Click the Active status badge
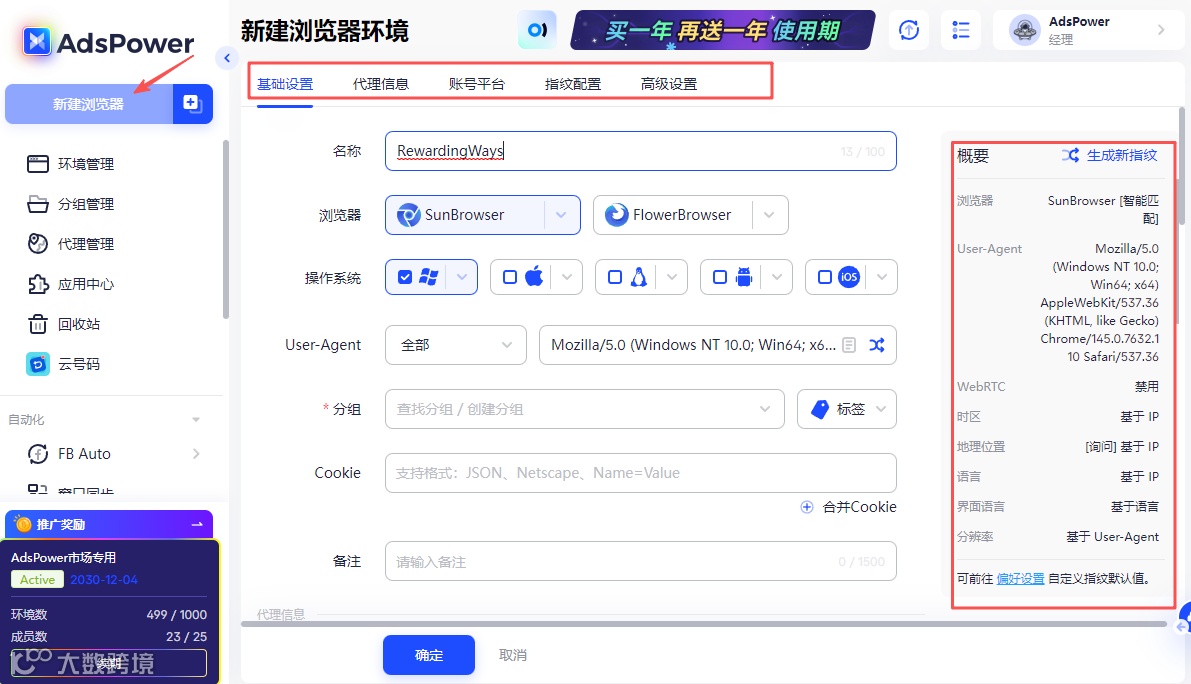1191x684 pixels. 37,579
